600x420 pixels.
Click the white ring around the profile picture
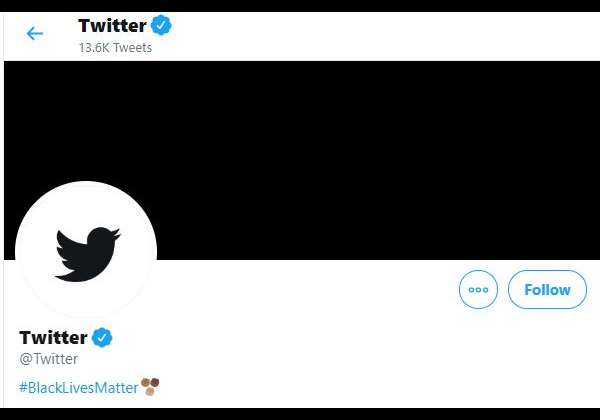click(22, 252)
